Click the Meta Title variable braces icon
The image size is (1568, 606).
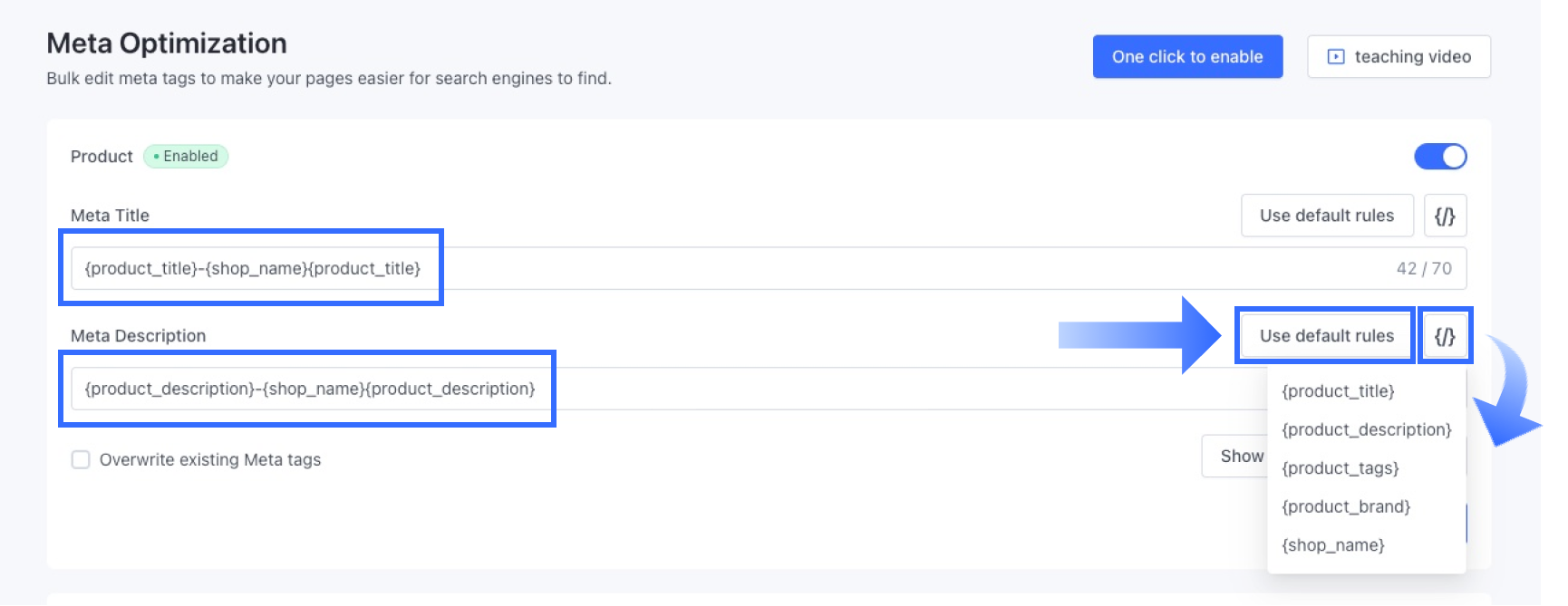pos(1445,216)
